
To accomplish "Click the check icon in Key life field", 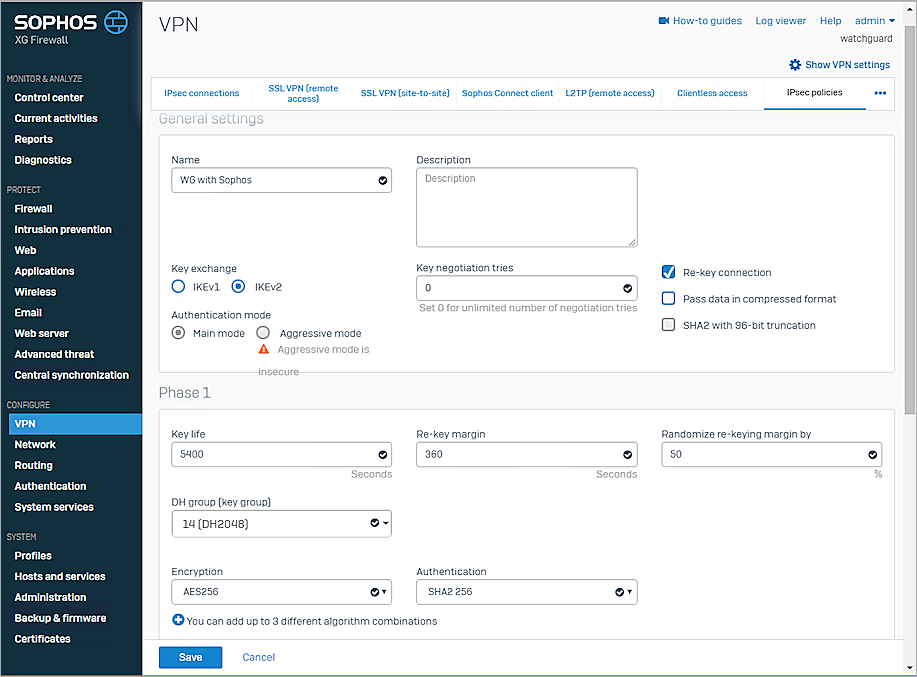I will [x=382, y=454].
